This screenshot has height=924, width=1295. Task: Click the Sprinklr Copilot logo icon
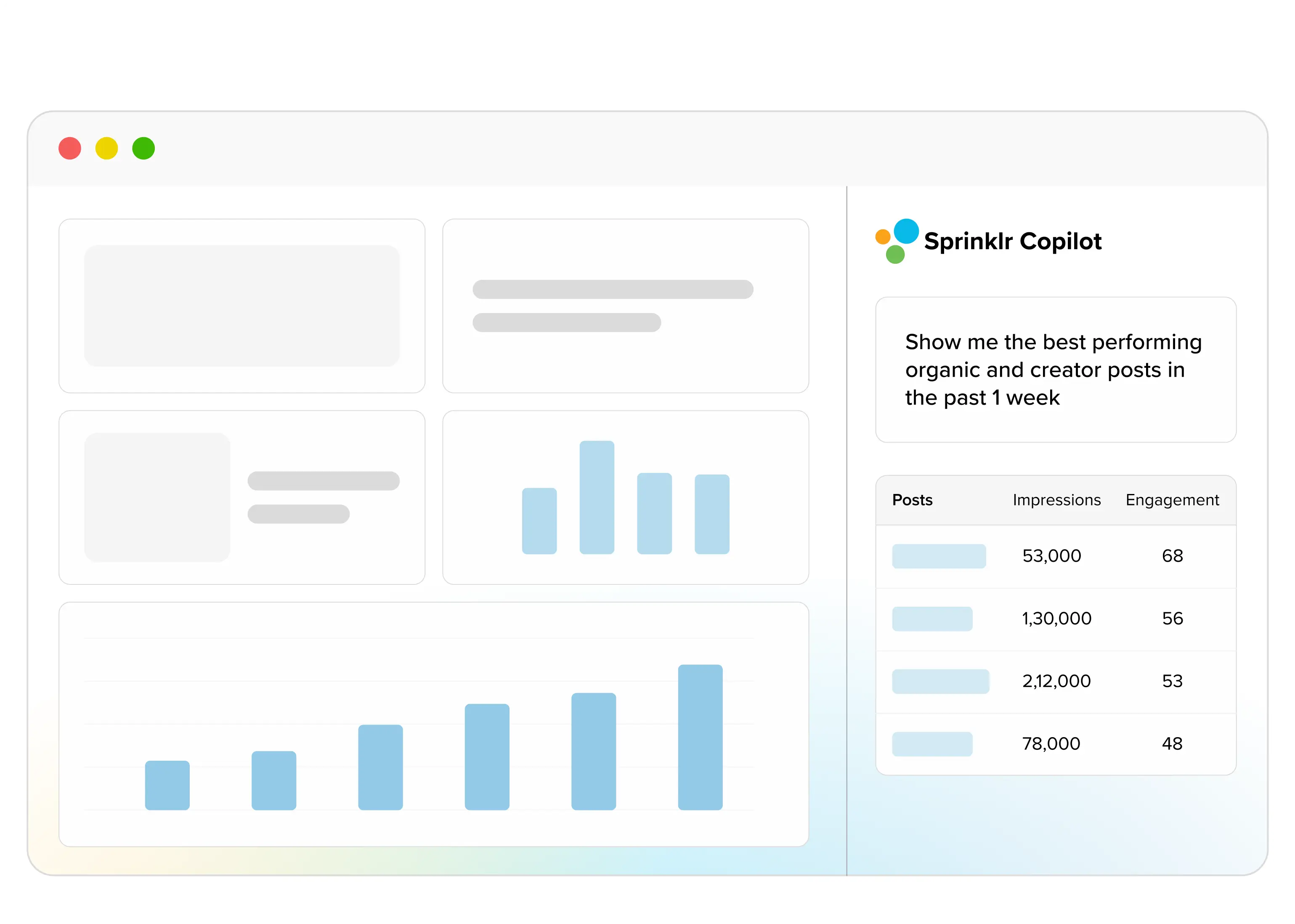point(897,241)
